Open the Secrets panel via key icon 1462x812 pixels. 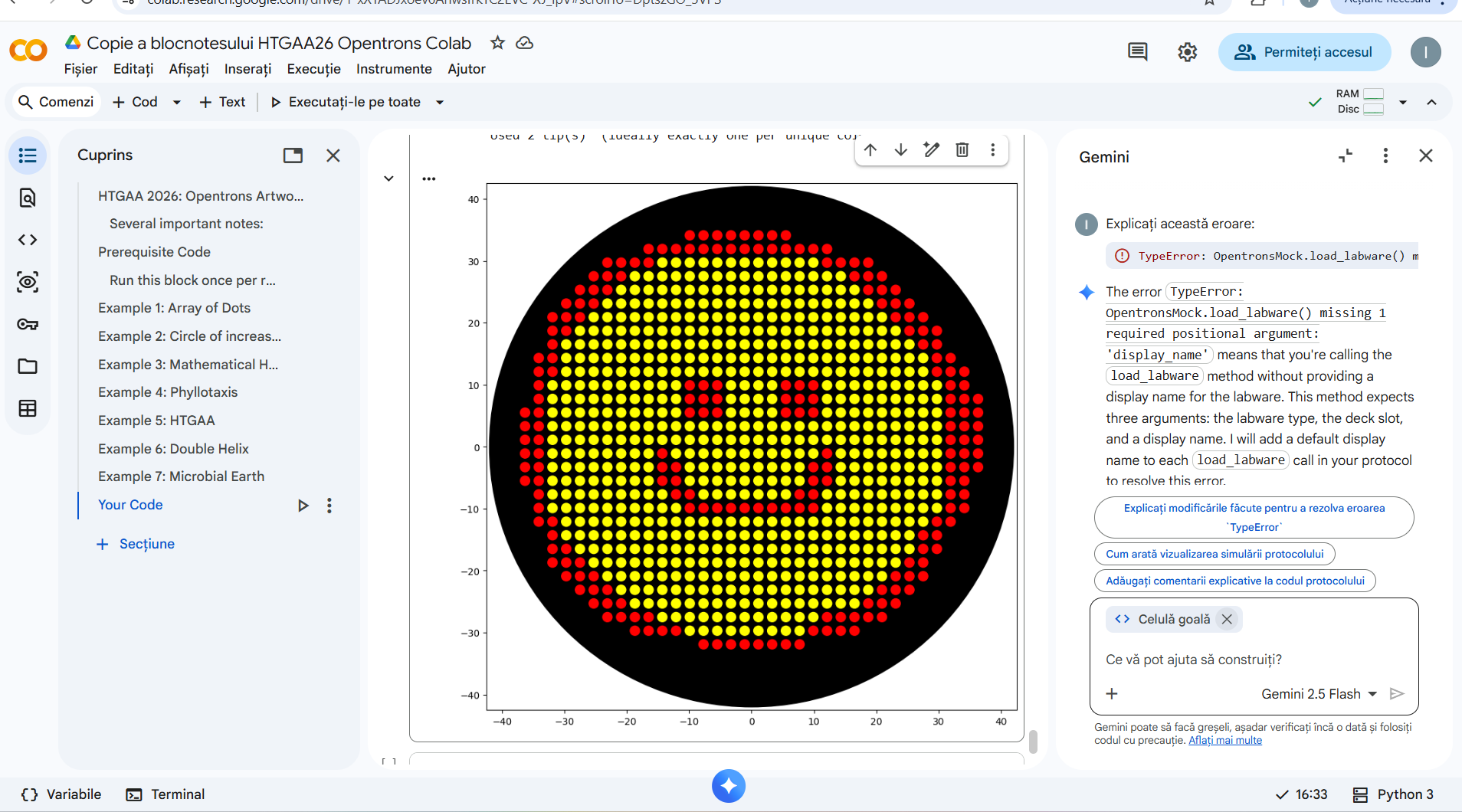[x=28, y=323]
